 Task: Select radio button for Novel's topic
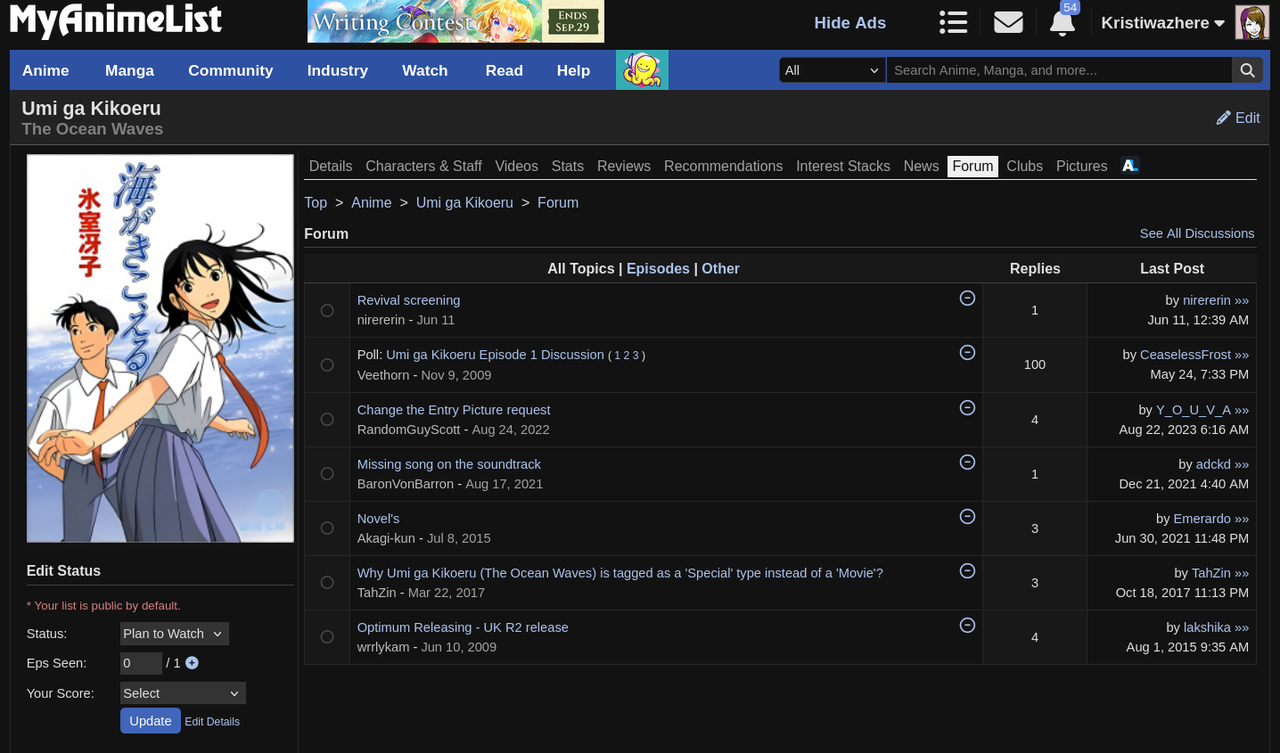327,528
